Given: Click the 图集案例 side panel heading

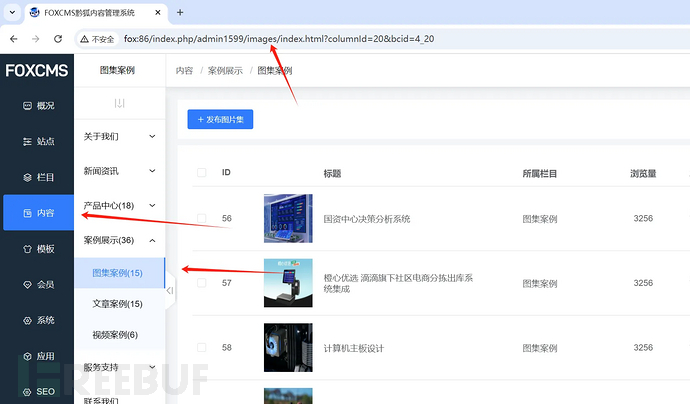Looking at the screenshot, I should [117, 70].
